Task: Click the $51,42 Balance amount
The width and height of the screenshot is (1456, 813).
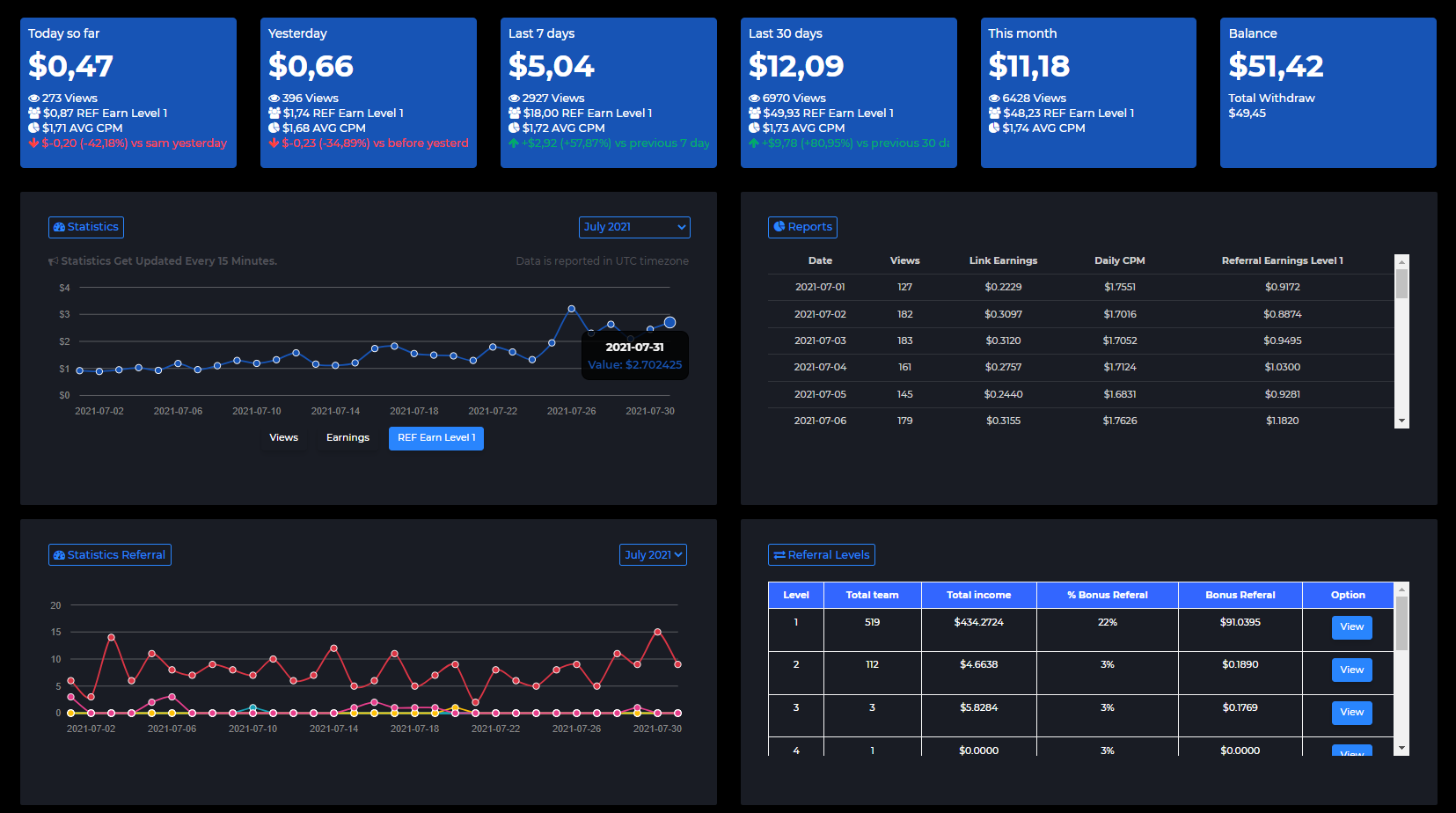Action: 1276,66
